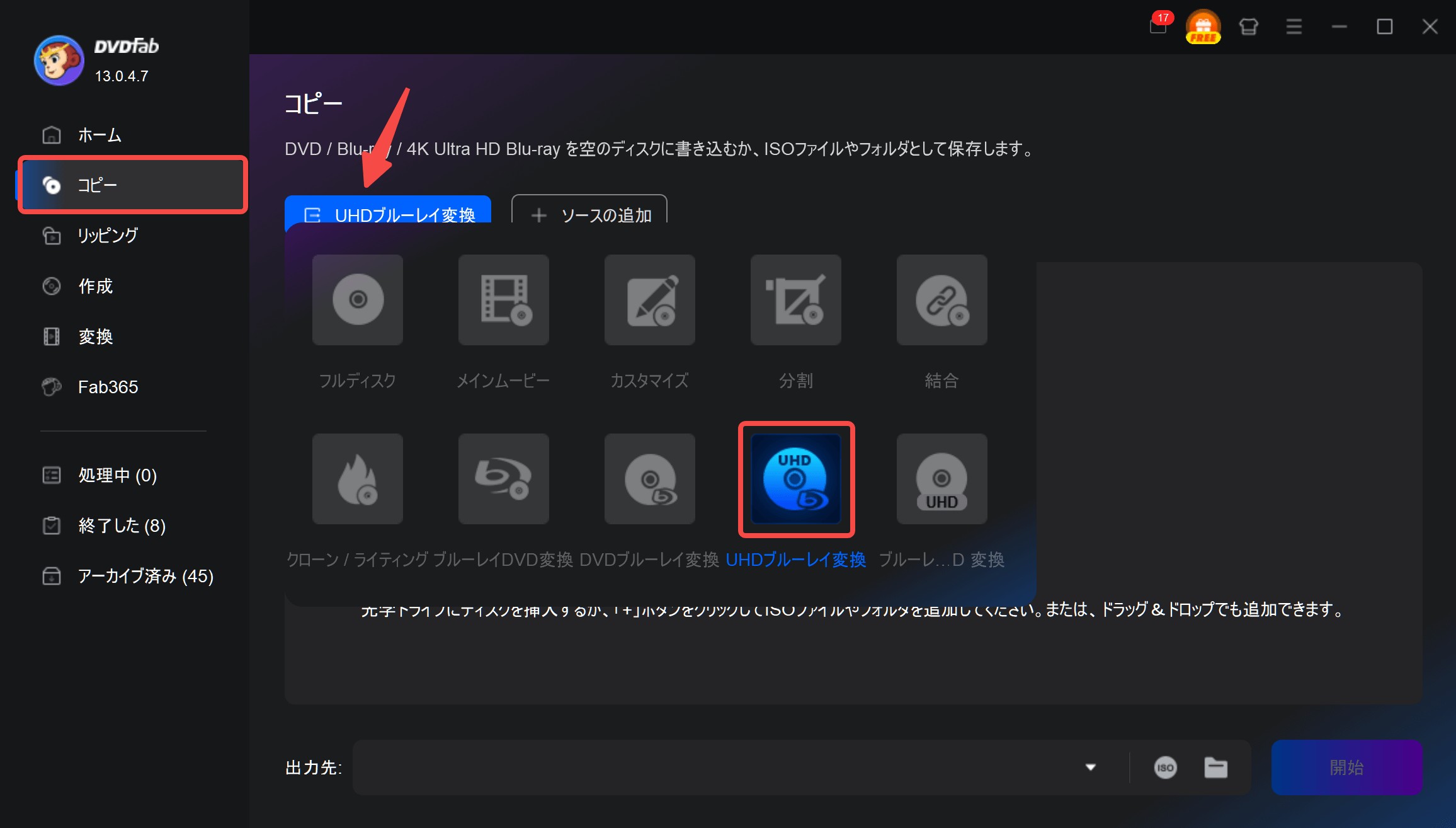Click the UHDブルーレイ変換 blue label text
Viewport: 1456px width, 828px height.
click(796, 560)
